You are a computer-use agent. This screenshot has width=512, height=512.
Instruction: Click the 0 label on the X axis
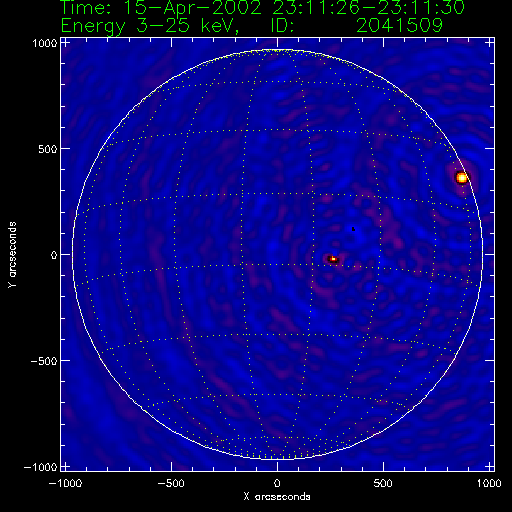tap(277, 483)
